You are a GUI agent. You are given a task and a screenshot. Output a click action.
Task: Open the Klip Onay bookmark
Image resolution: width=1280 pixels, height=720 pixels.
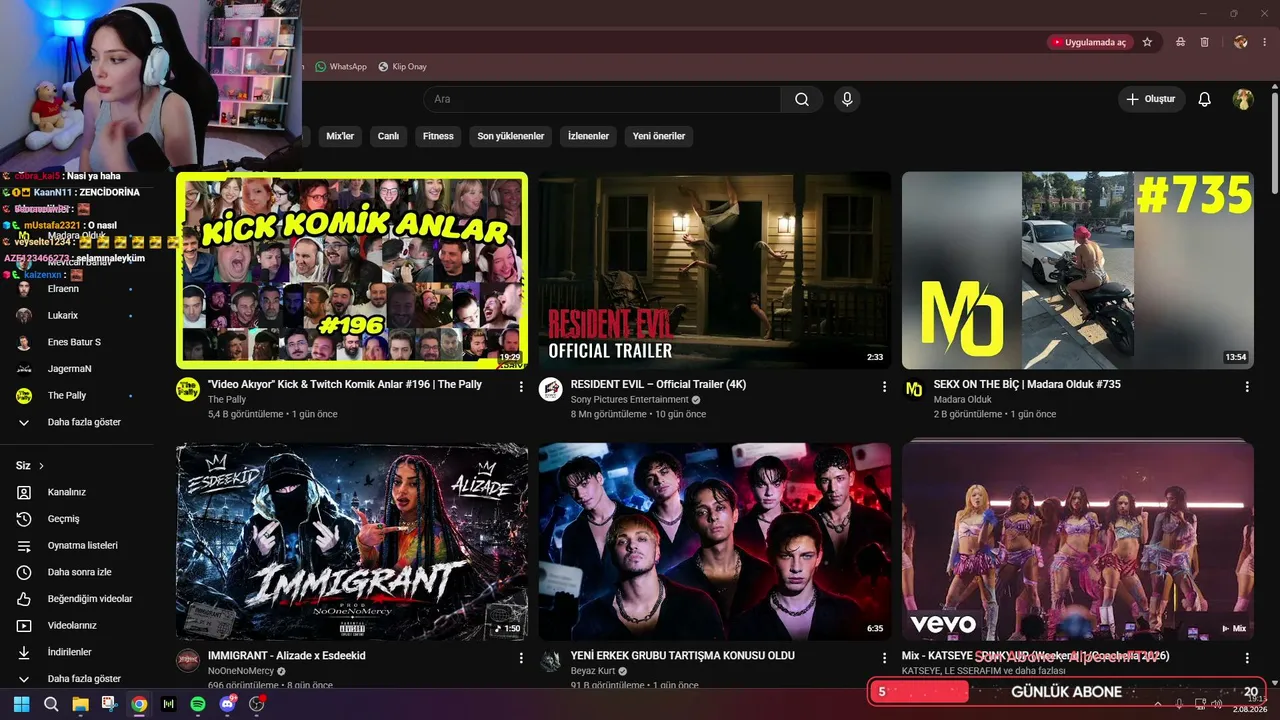(403, 67)
